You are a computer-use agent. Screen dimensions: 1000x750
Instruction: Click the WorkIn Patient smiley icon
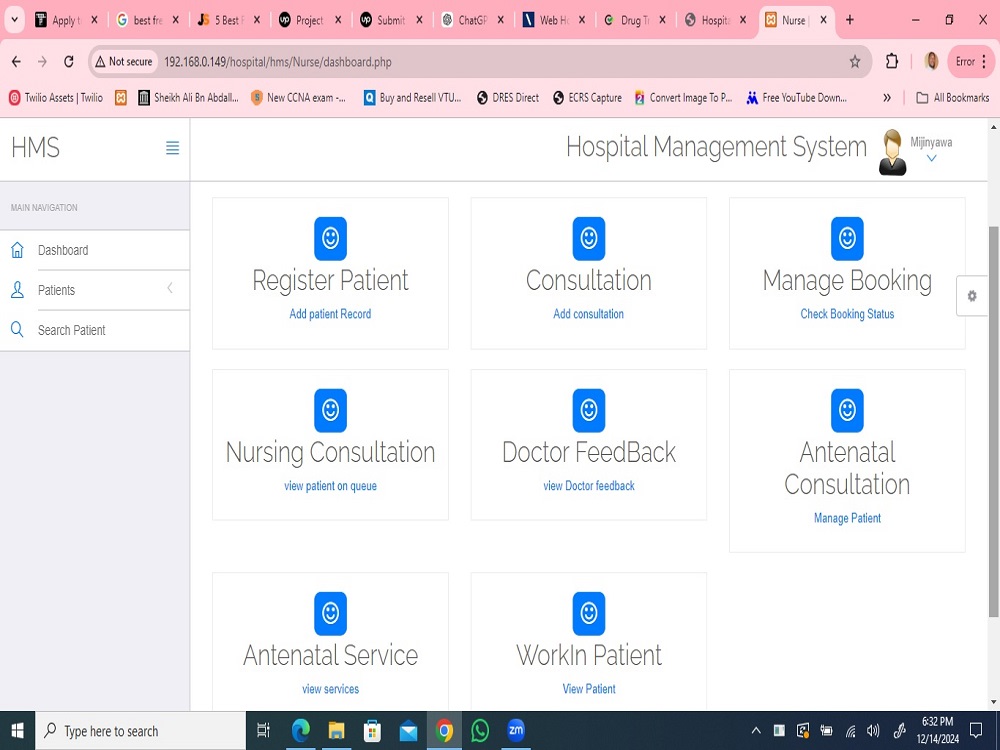tap(589, 614)
